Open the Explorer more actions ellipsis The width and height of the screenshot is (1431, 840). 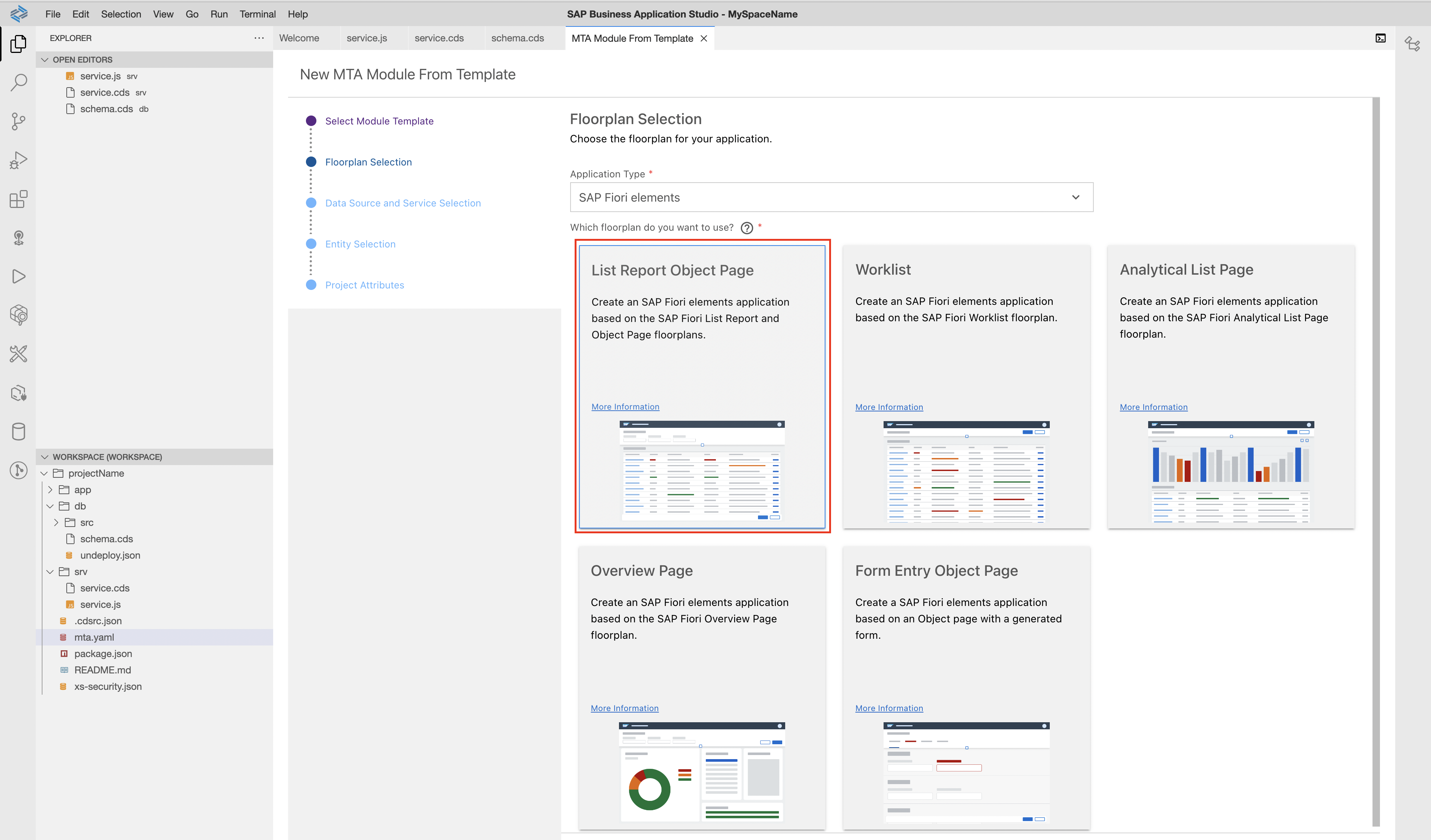point(259,38)
